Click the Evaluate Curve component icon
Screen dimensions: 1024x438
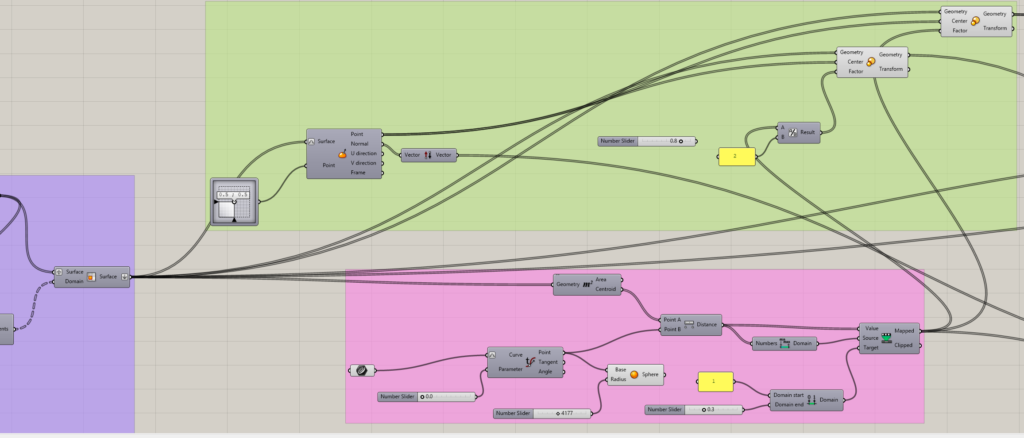click(x=531, y=362)
